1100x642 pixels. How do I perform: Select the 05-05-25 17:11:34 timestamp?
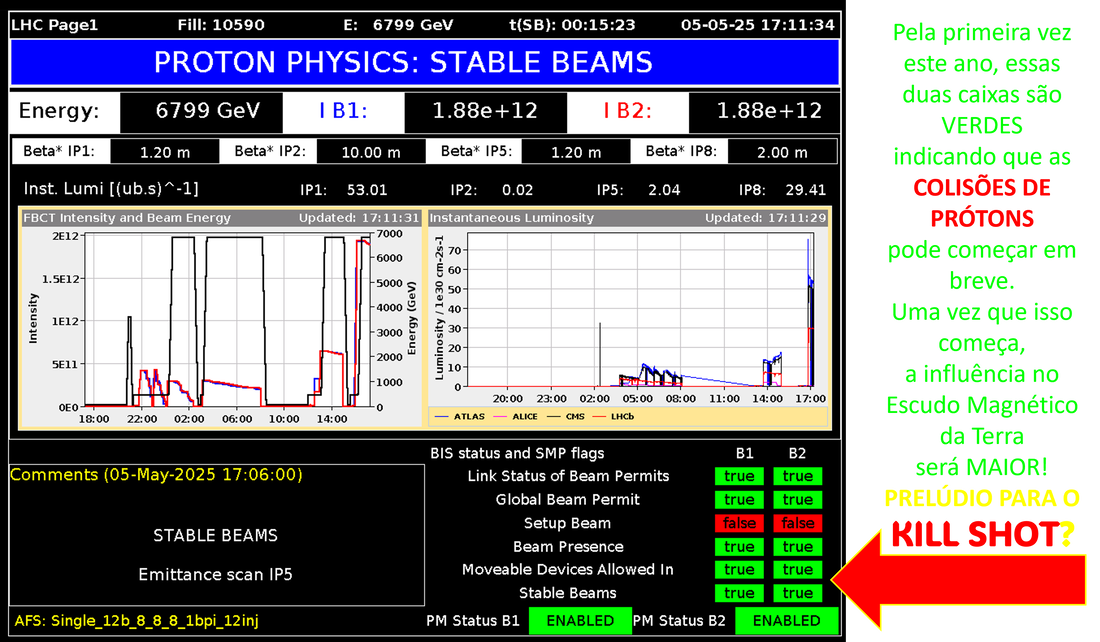point(758,25)
